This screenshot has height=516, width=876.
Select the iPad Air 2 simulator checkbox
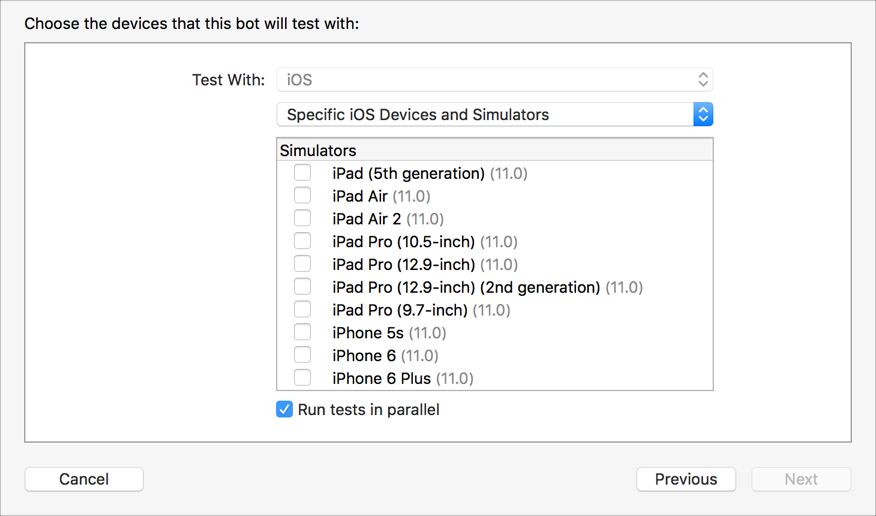[x=302, y=218]
